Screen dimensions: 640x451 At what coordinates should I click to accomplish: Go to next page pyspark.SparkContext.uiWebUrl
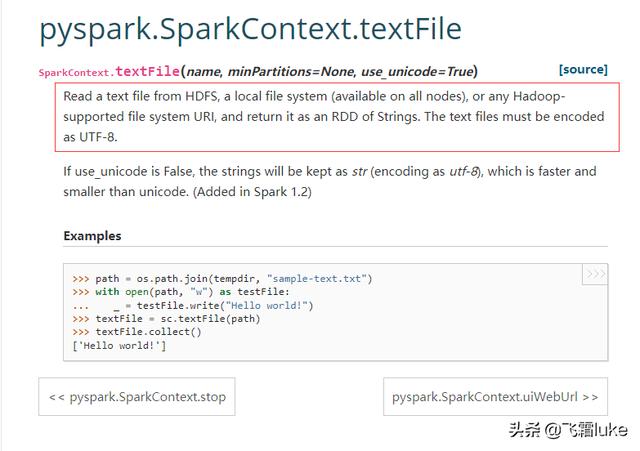(x=494, y=397)
